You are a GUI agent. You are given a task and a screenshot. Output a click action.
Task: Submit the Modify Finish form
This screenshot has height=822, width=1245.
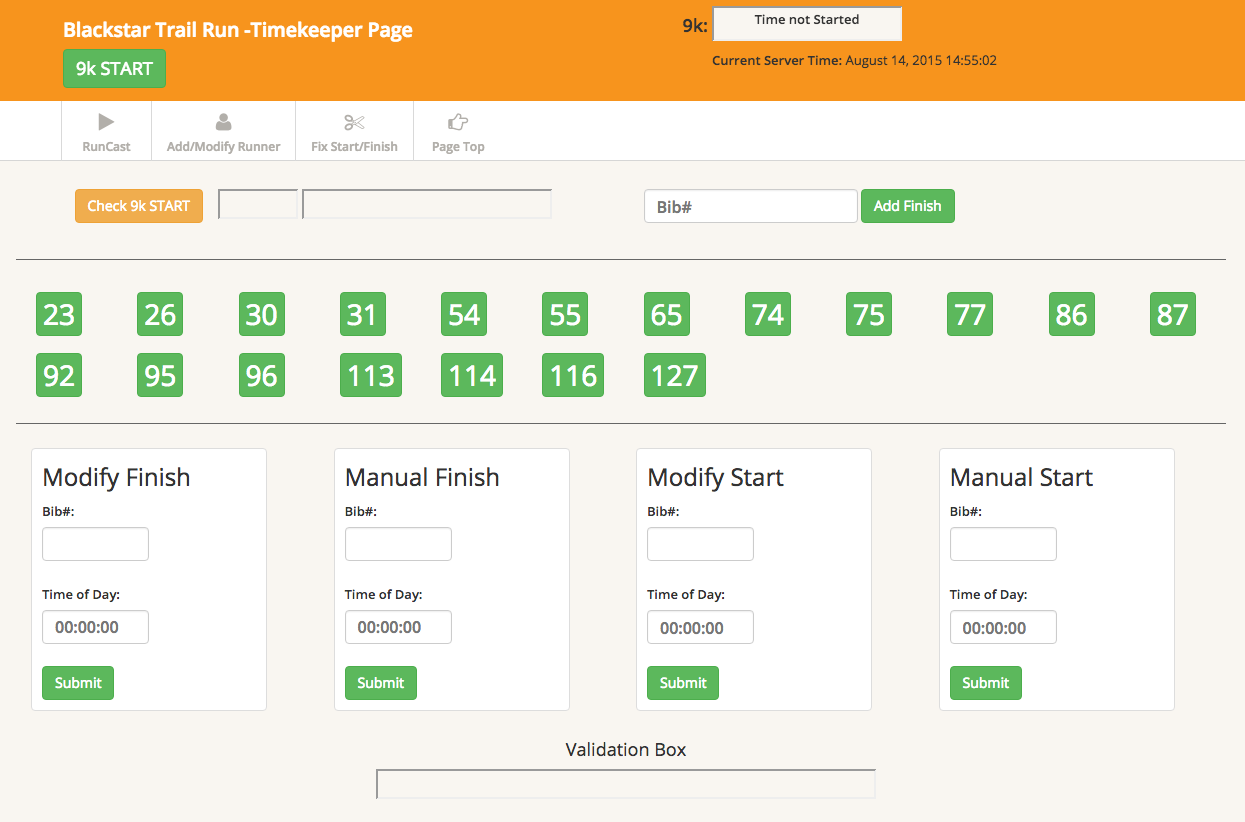pos(78,683)
